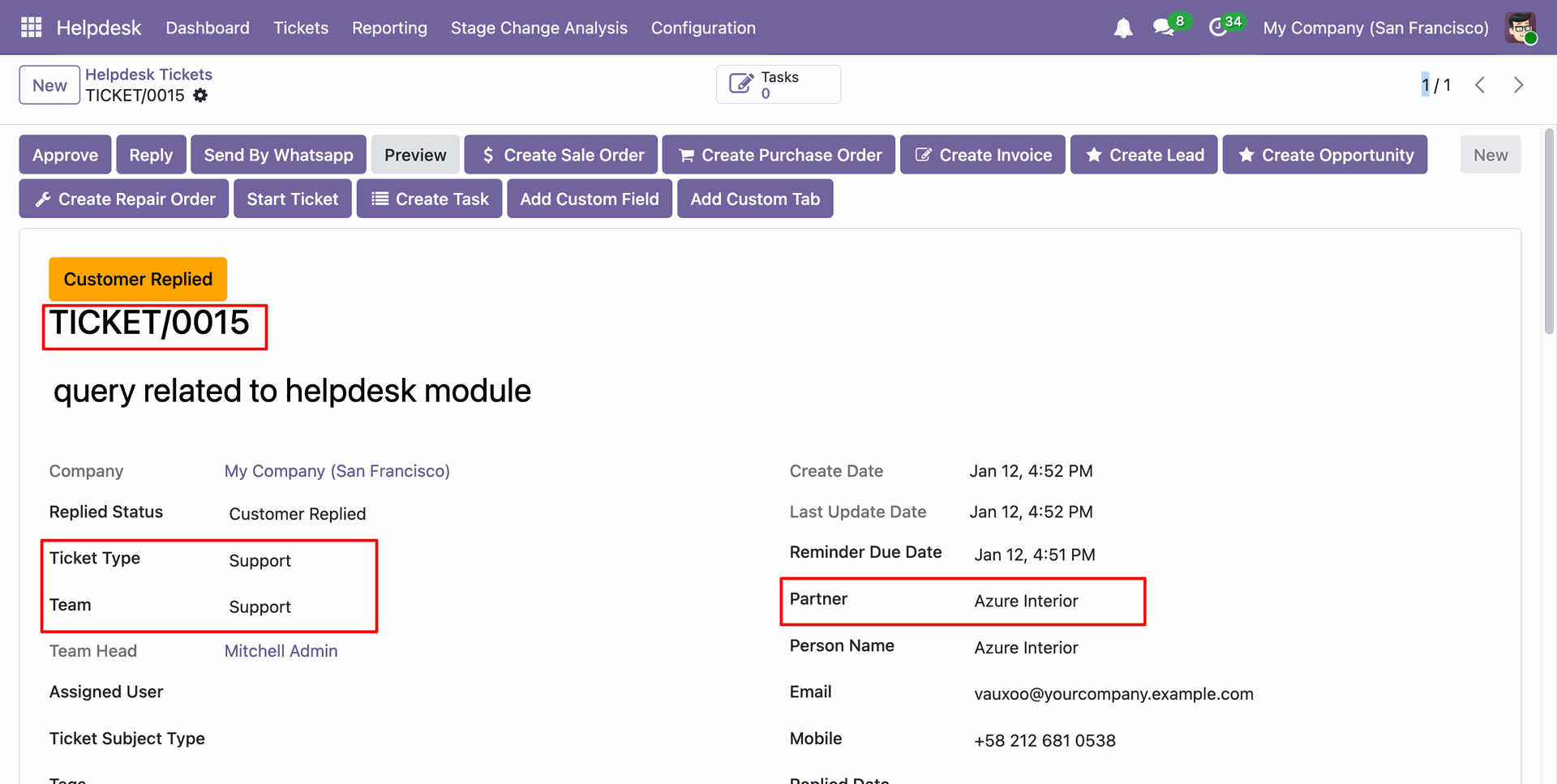
Task: Open the gear actions menu beside TICKET/0015
Action: coord(200,96)
